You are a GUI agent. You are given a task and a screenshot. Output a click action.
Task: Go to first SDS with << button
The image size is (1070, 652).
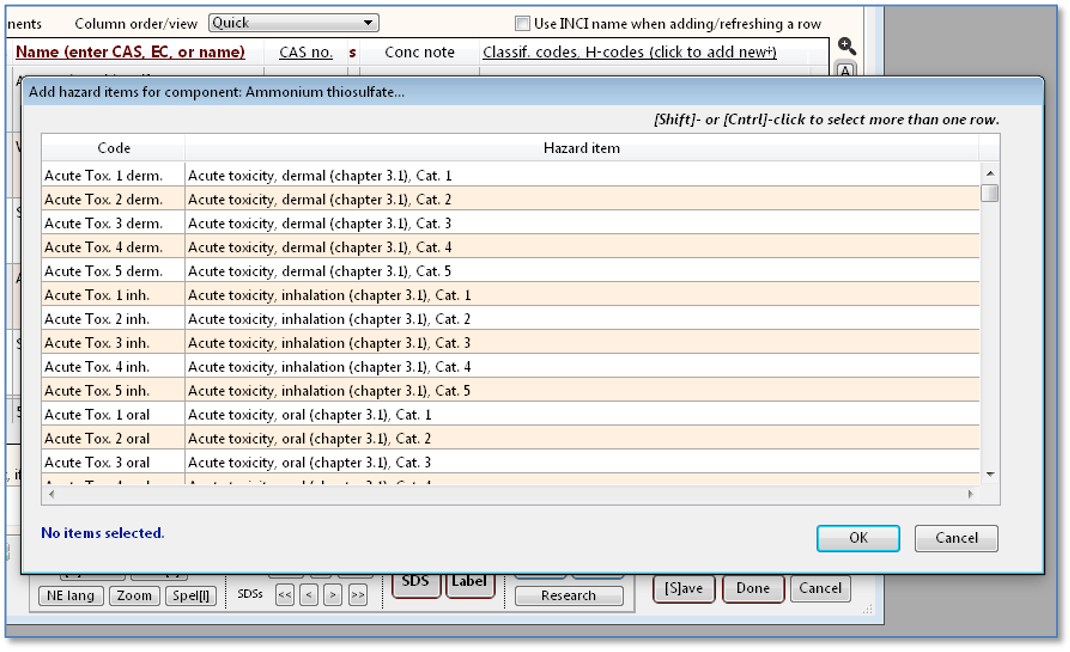coord(285,595)
